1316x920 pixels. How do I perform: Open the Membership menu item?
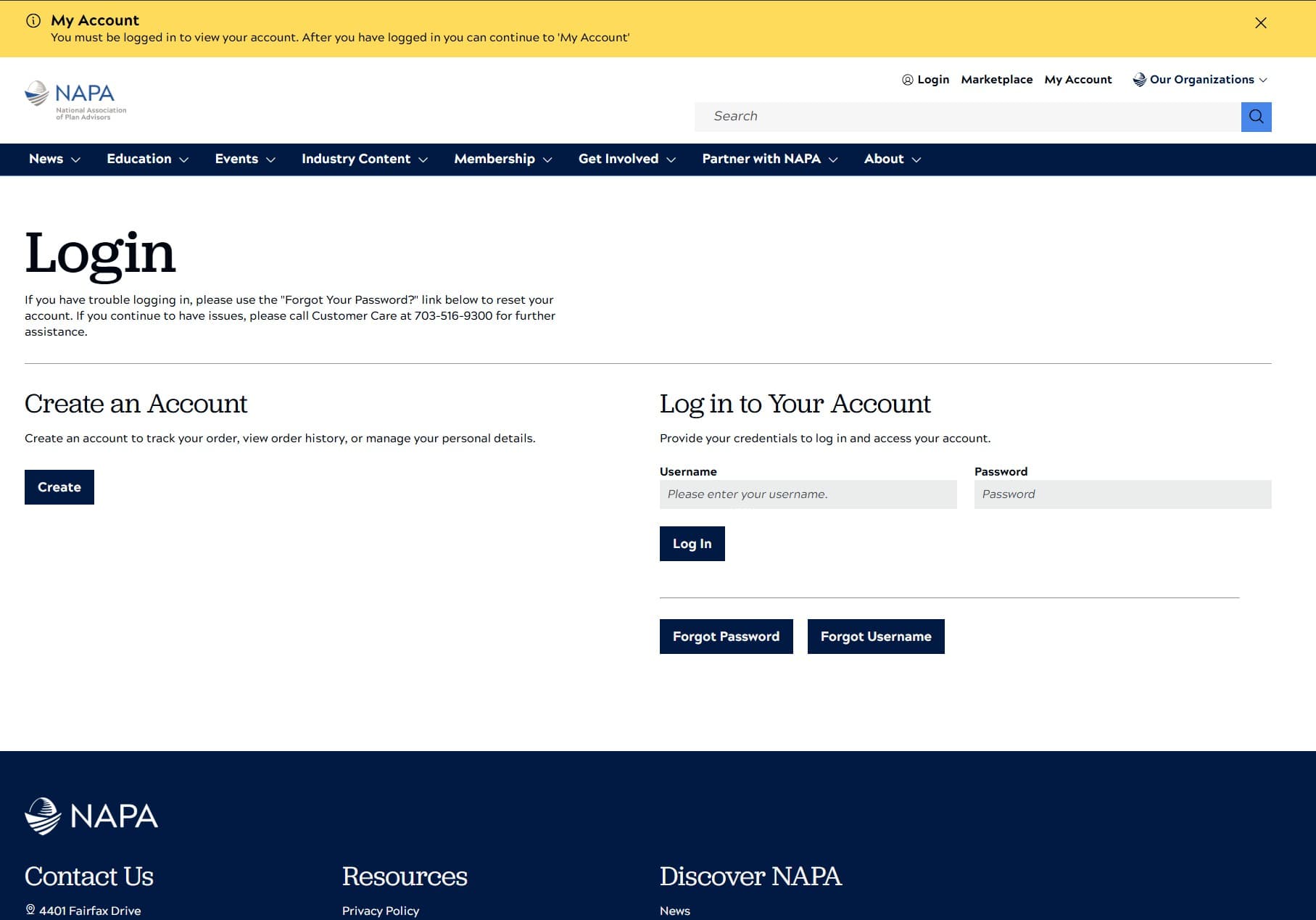494,159
